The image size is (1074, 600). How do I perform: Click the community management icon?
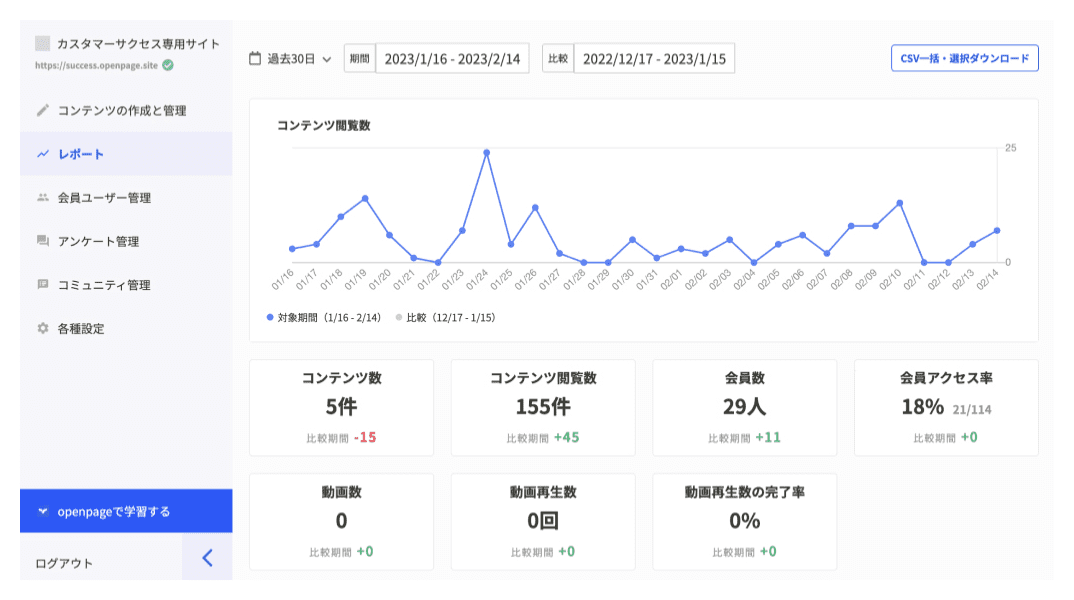(x=42, y=284)
